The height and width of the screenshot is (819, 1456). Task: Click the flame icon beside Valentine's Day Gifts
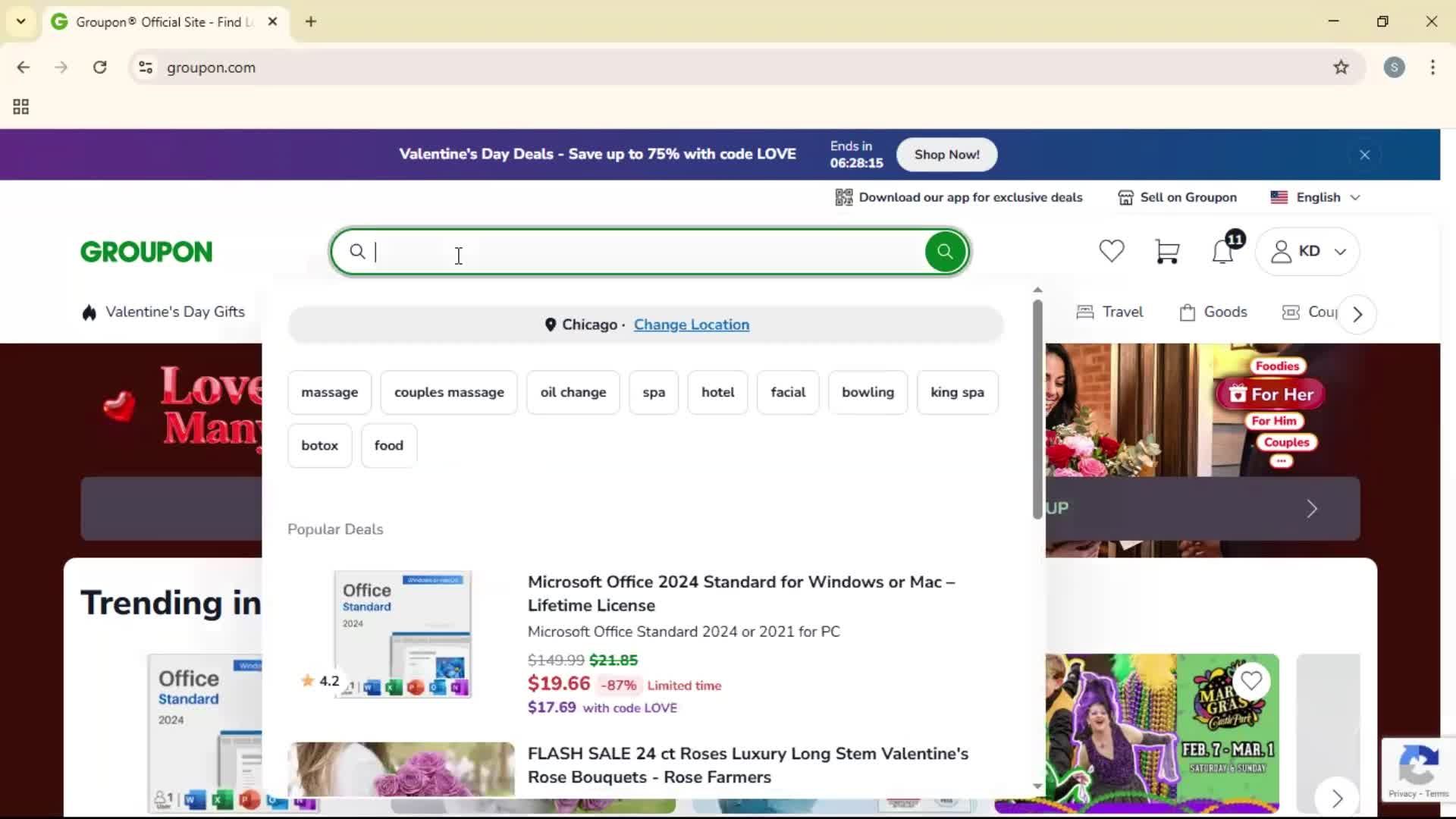88,311
